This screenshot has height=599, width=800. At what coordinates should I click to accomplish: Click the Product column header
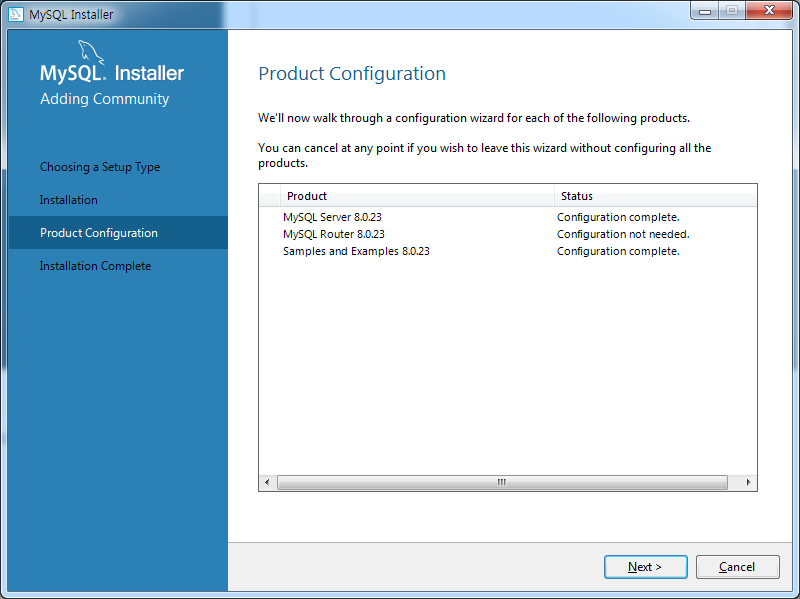pos(417,196)
